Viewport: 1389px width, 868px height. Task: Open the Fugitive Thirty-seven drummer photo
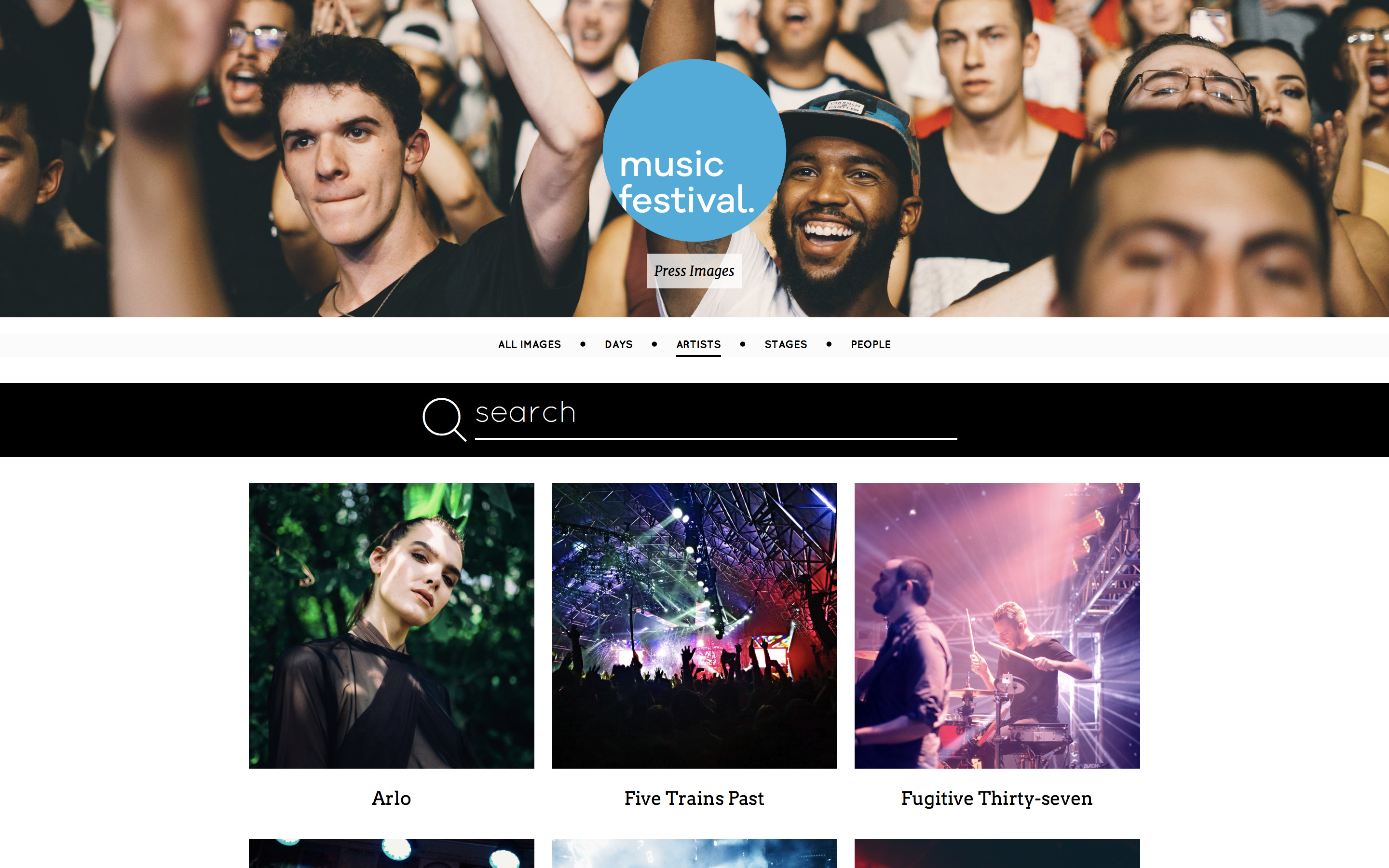click(x=997, y=626)
